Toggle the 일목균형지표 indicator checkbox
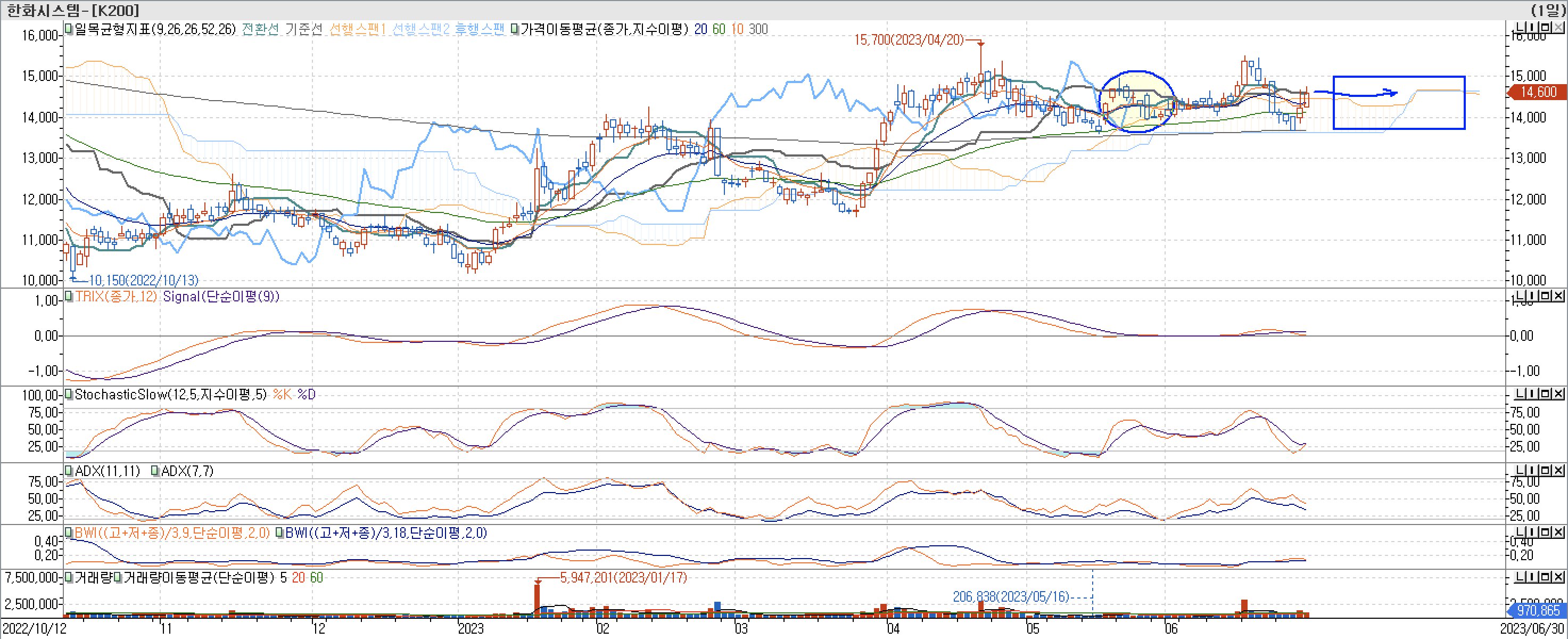Viewport: 1568px width, 639px height. pos(69,29)
